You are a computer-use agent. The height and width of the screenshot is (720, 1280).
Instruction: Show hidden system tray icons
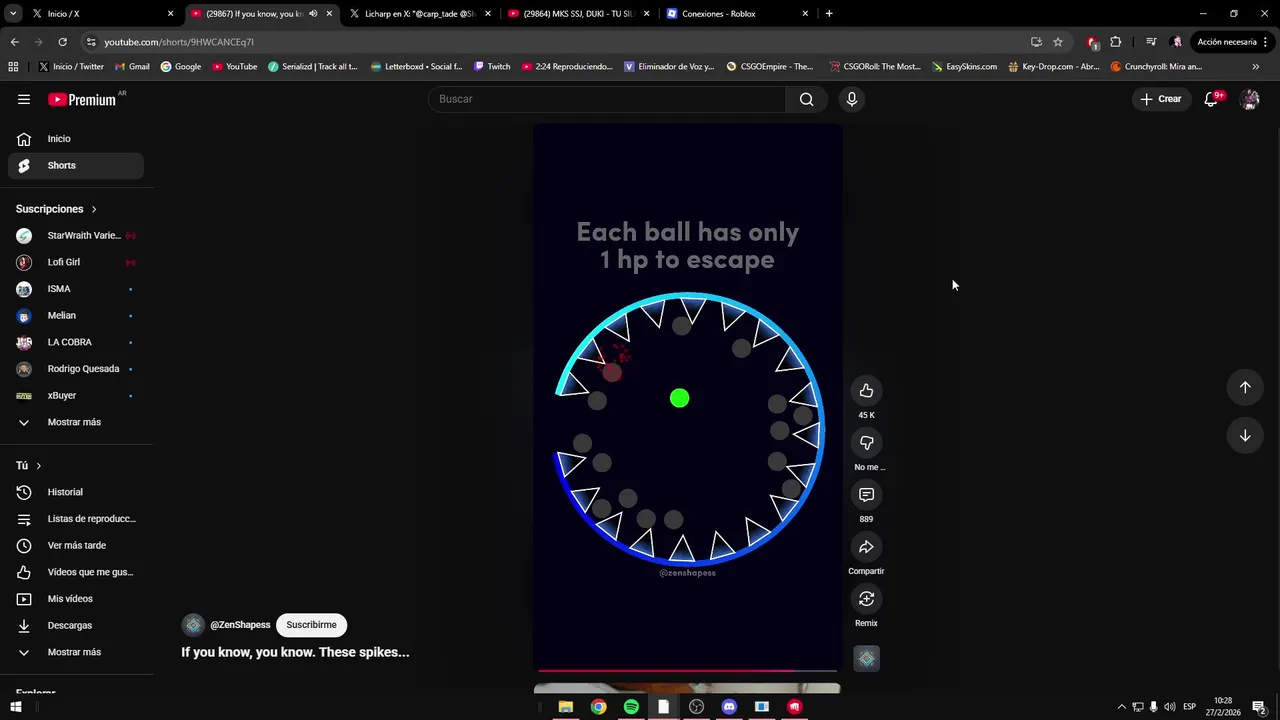tap(1121, 707)
